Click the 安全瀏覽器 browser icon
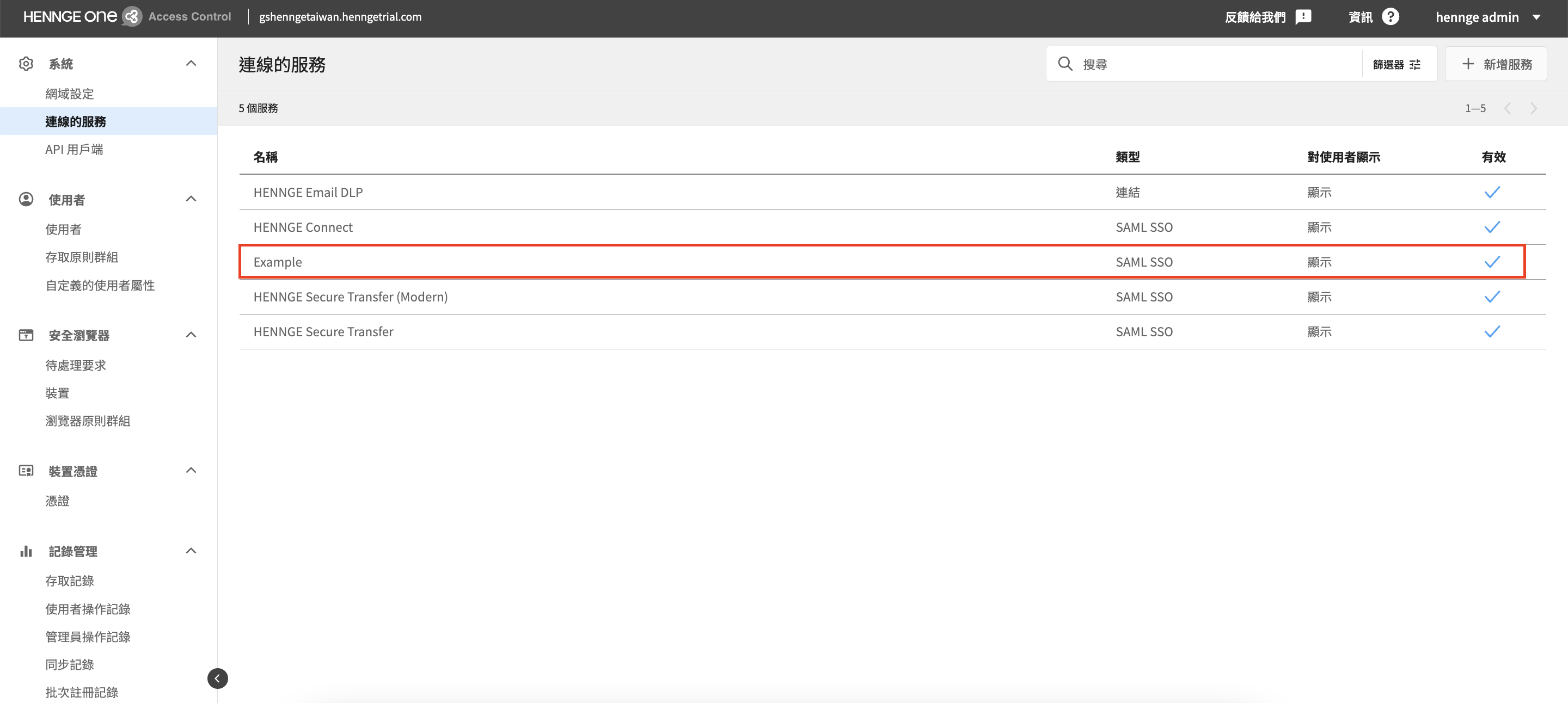The width and height of the screenshot is (1568, 703). [26, 335]
